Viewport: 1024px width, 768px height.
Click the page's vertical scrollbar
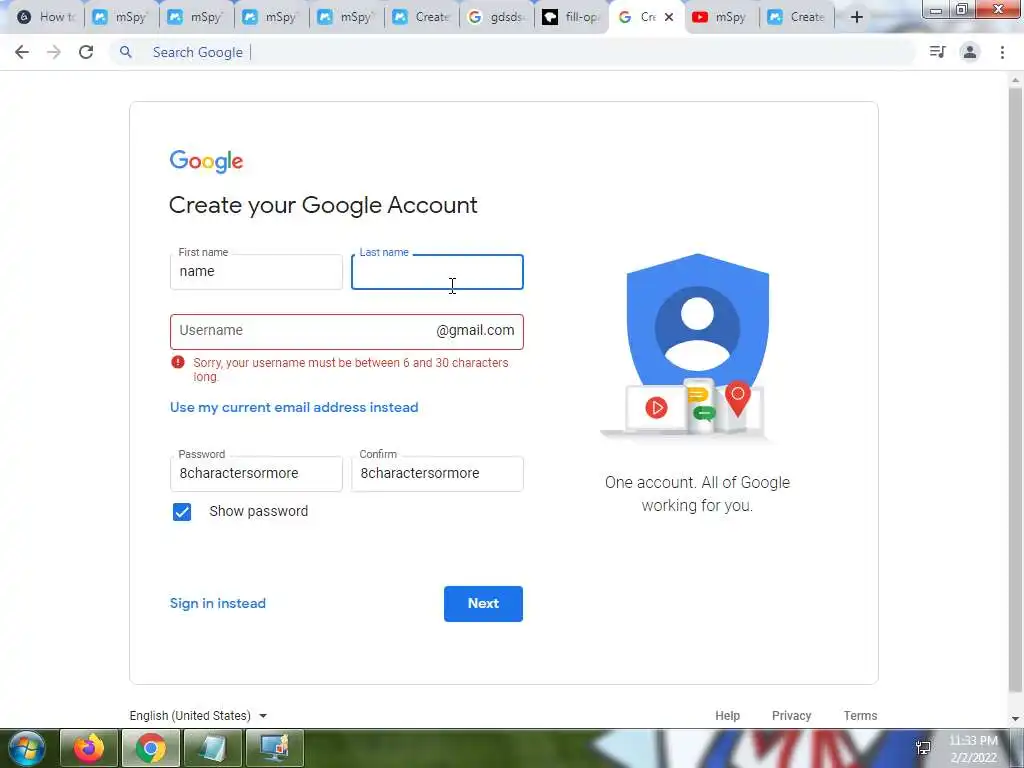(x=1016, y=389)
